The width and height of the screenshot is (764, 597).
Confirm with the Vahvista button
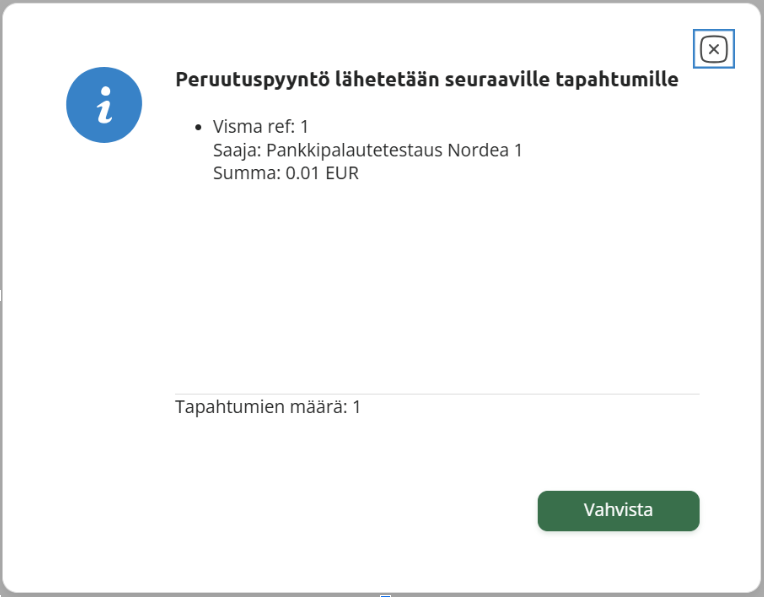point(618,510)
